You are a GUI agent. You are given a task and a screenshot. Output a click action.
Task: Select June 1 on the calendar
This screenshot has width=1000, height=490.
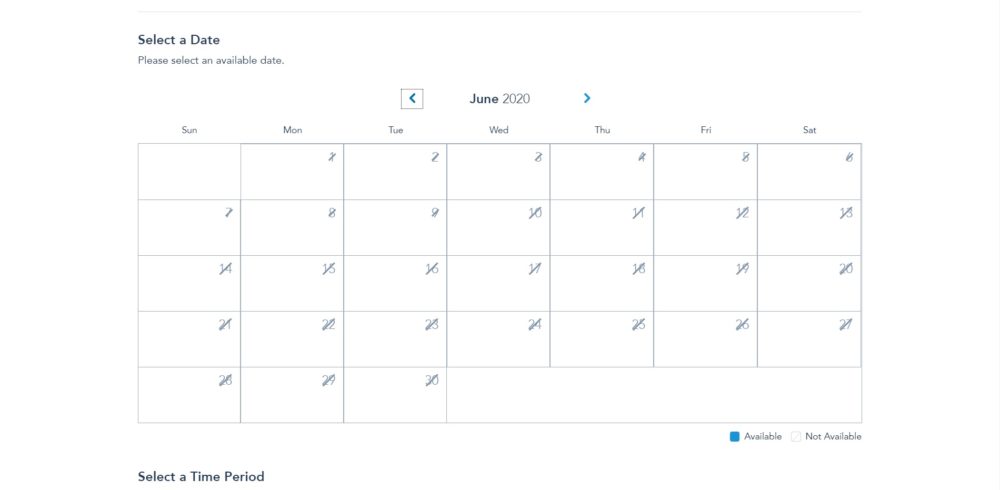click(292, 172)
